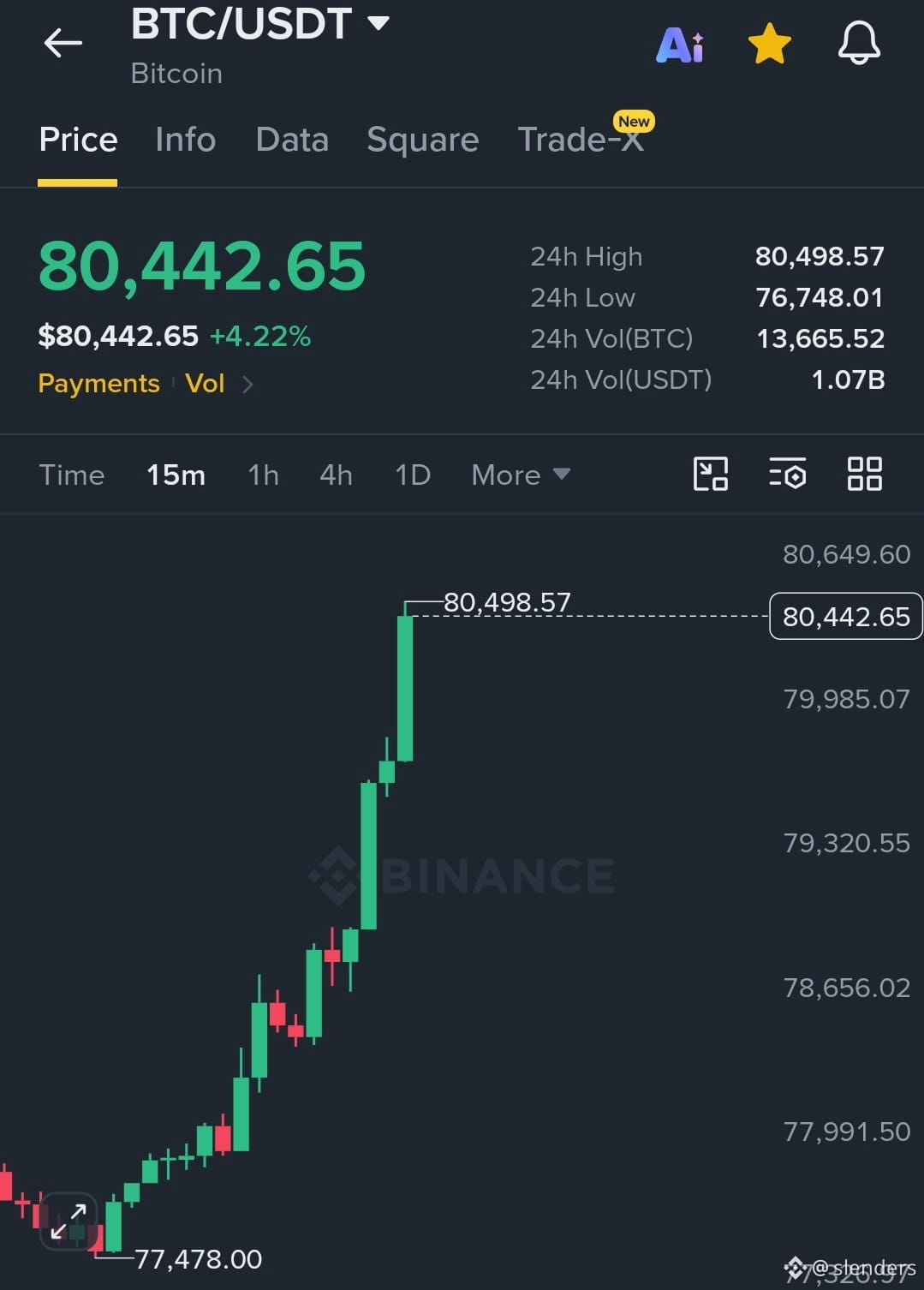
Task: Toggle the favorite star icon
Action: pos(769,44)
